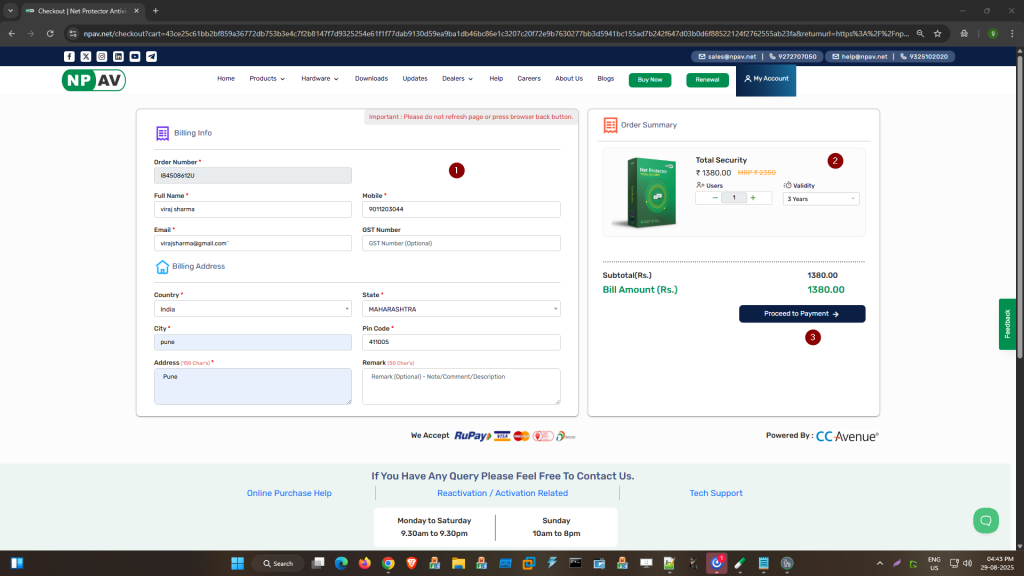Click the green Renewal button
Screen dimensions: 1024x576
tap(707, 80)
